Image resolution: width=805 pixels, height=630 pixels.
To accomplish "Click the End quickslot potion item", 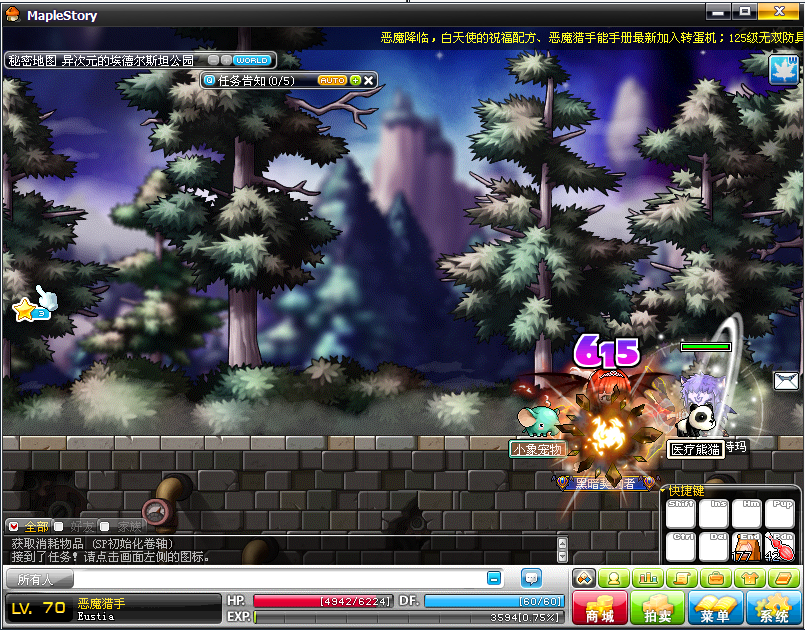I will pyautogui.click(x=746, y=546).
